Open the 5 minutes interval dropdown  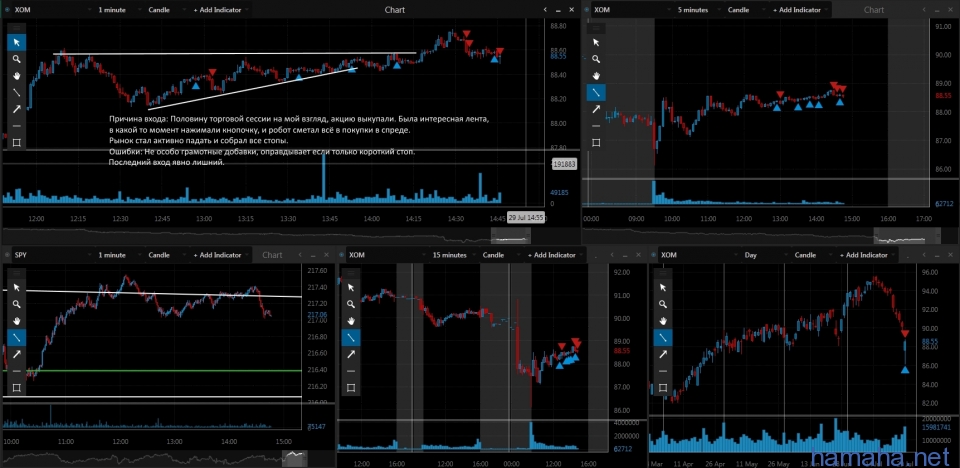697,10
